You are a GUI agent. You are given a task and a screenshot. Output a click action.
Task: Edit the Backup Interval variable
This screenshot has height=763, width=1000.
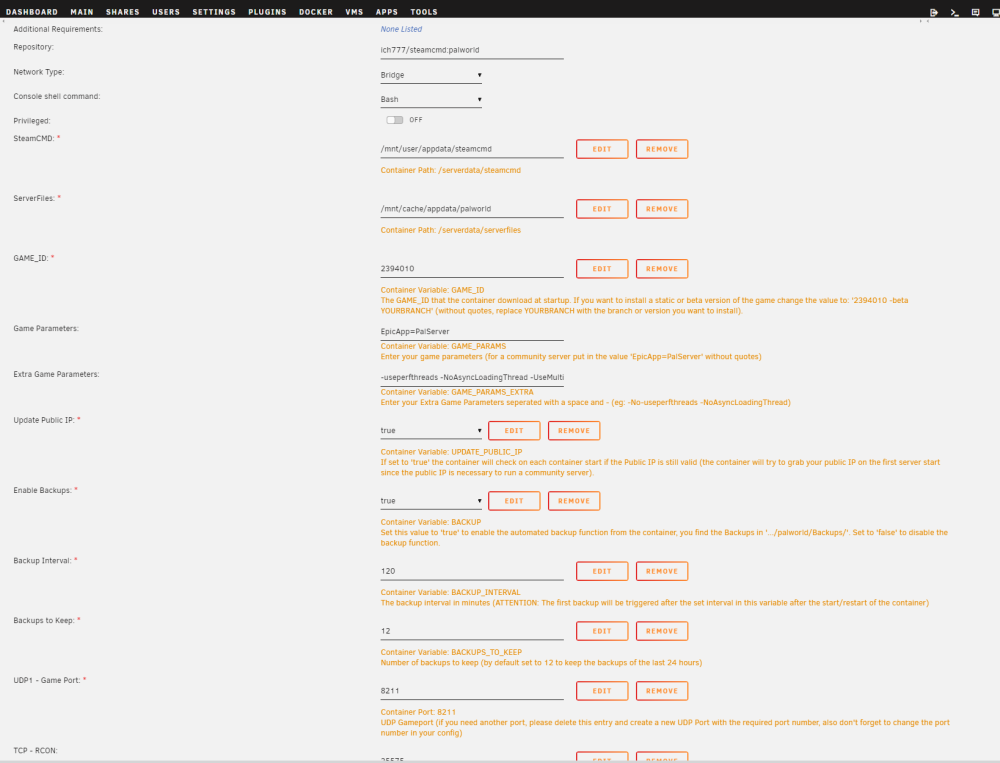pyautogui.click(x=602, y=572)
